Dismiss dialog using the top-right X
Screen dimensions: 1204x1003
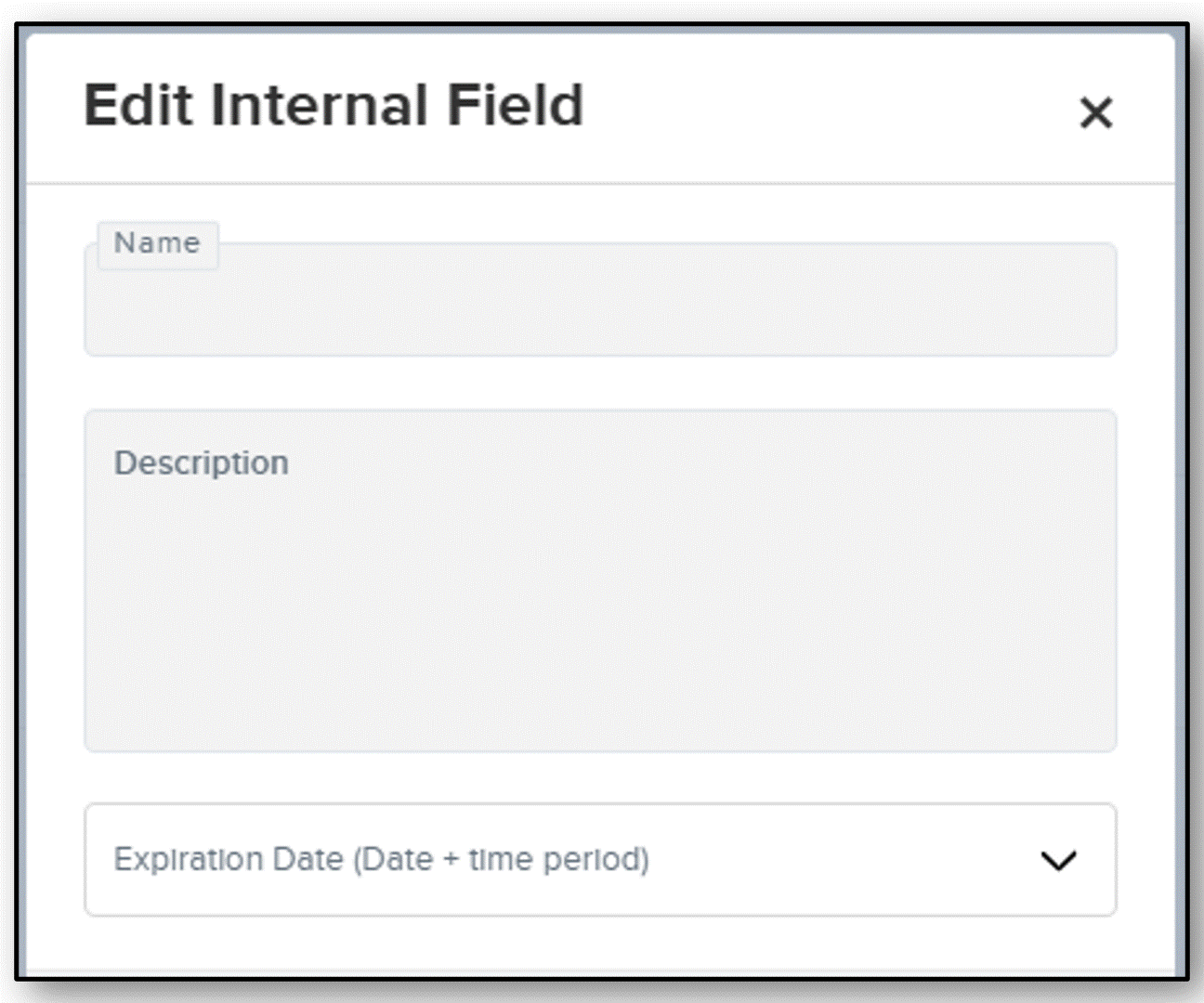tap(1095, 113)
